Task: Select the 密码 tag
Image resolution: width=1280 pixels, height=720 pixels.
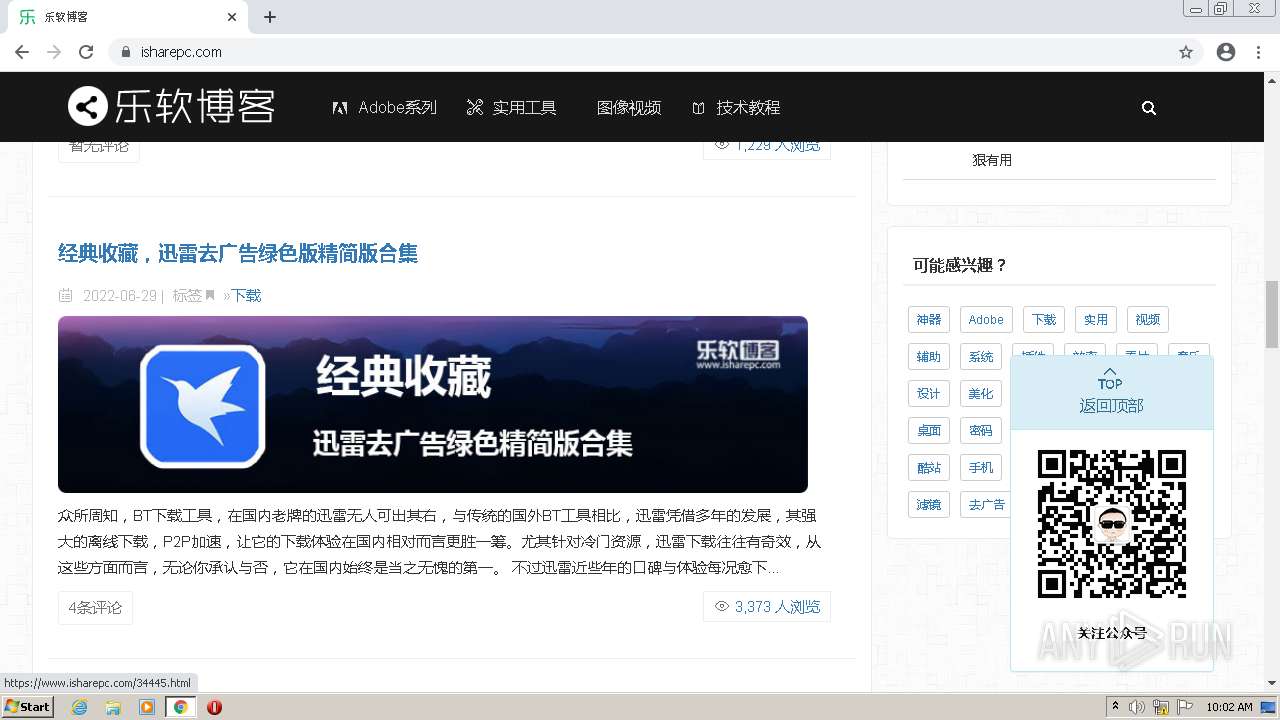Action: click(981, 430)
